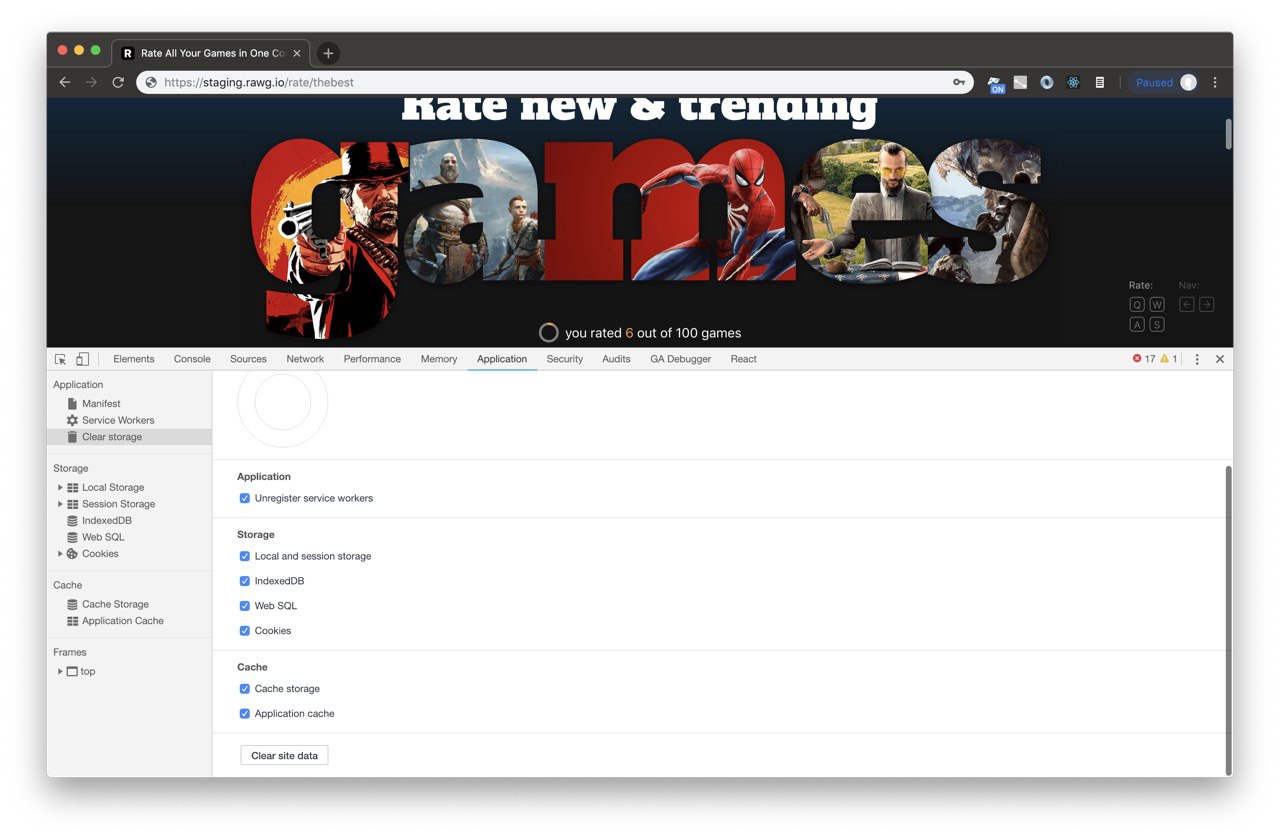1280x839 pixels.
Task: Expand the Session Storage tree node
Action: [x=60, y=504]
